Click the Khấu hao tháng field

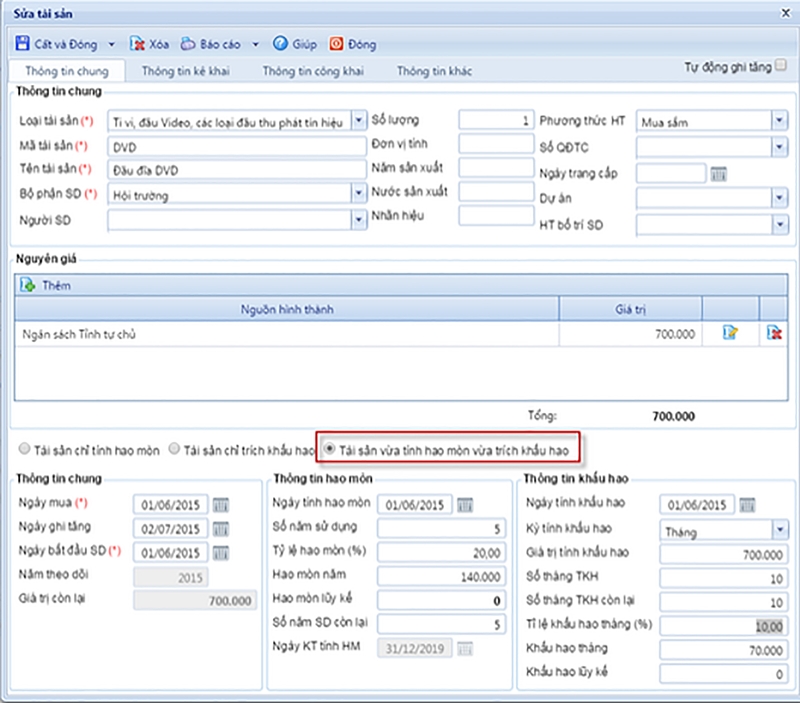pyautogui.click(x=723, y=650)
